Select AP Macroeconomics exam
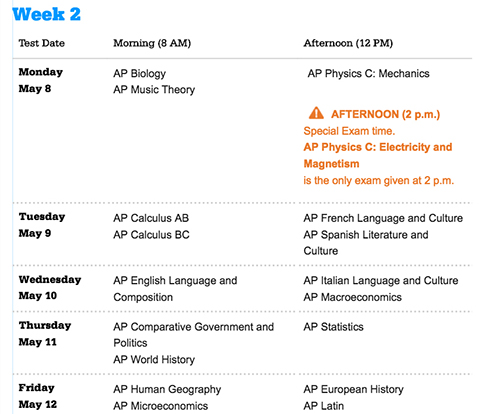Image resolution: width=500 pixels, height=414 pixels. pyautogui.click(x=352, y=297)
